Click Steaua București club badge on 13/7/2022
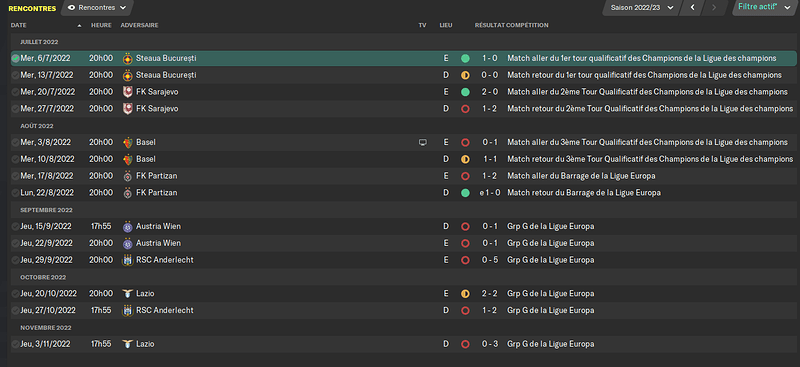Image resolution: width=800 pixels, height=367 pixels. (x=128, y=76)
